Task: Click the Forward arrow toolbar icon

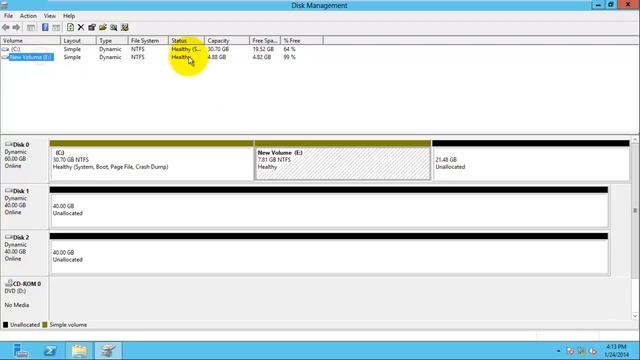Action: tap(16, 27)
